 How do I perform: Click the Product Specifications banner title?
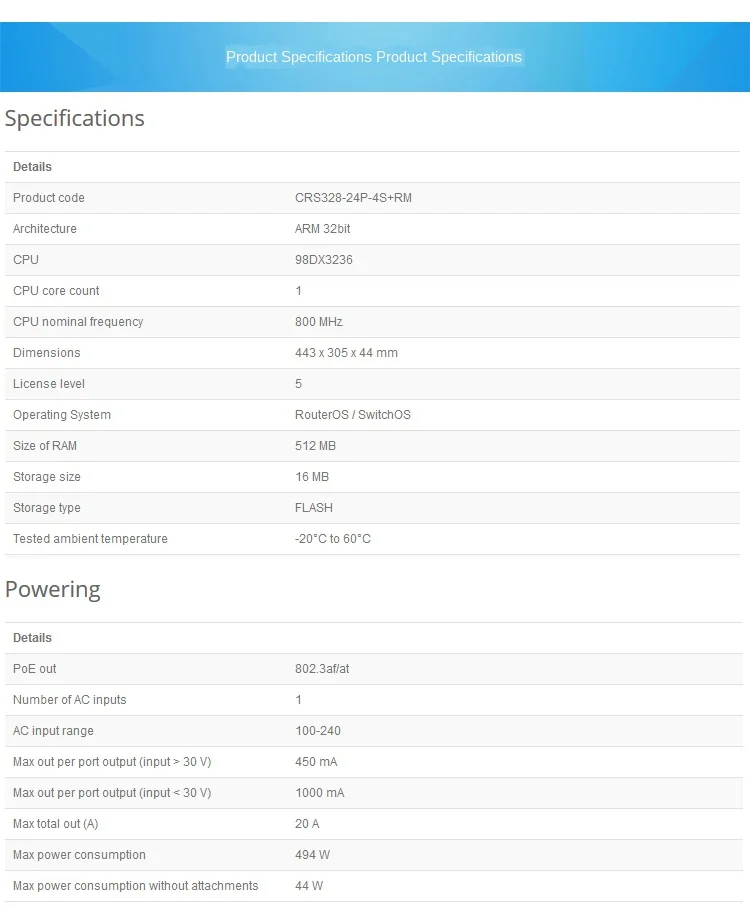[x=374, y=57]
